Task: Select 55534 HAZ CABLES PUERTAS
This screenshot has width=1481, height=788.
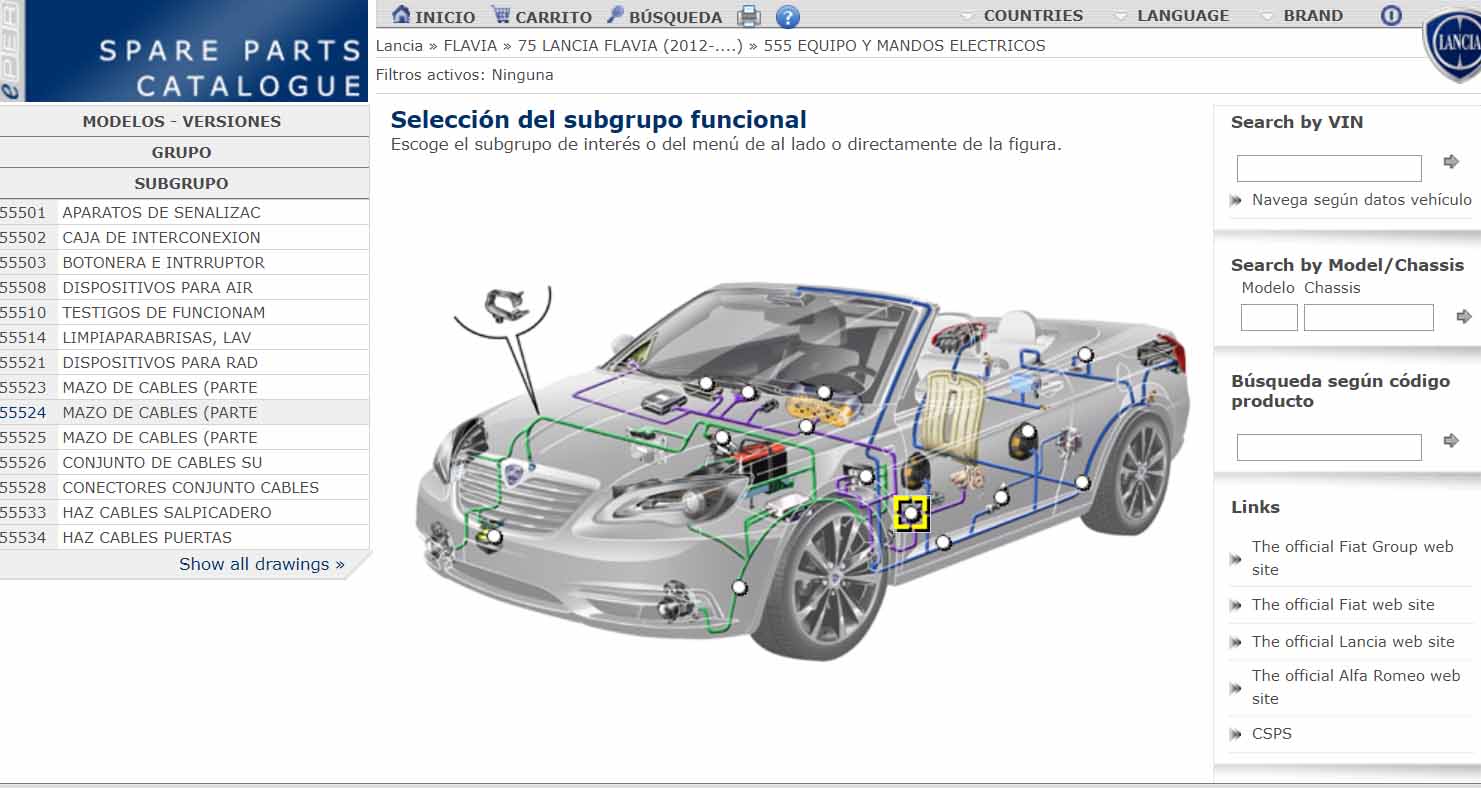Action: click(x=184, y=537)
